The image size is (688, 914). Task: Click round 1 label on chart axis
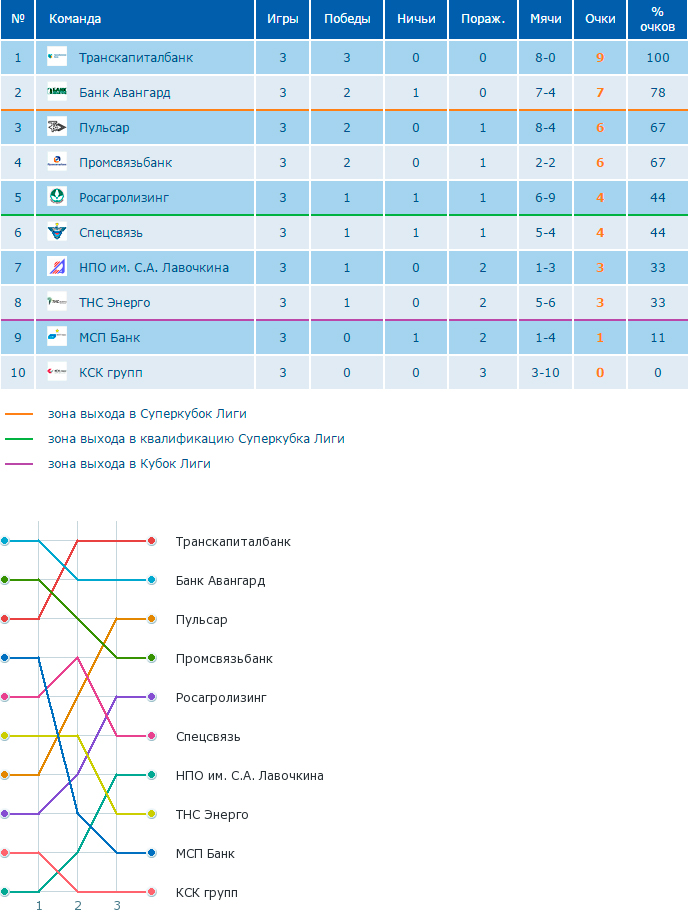click(39, 906)
